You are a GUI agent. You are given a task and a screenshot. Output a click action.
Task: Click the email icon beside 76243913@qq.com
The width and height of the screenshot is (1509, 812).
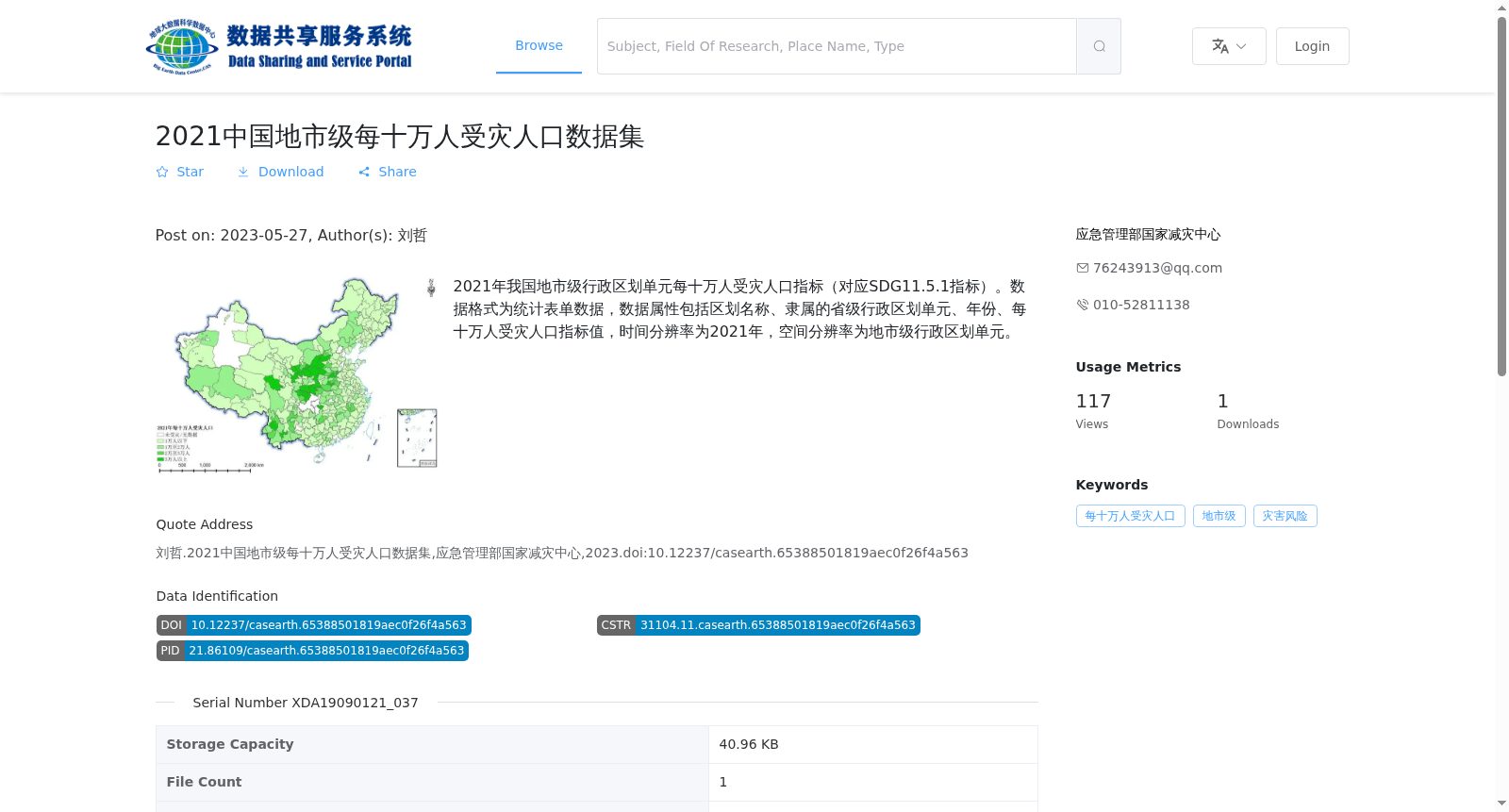click(x=1083, y=268)
